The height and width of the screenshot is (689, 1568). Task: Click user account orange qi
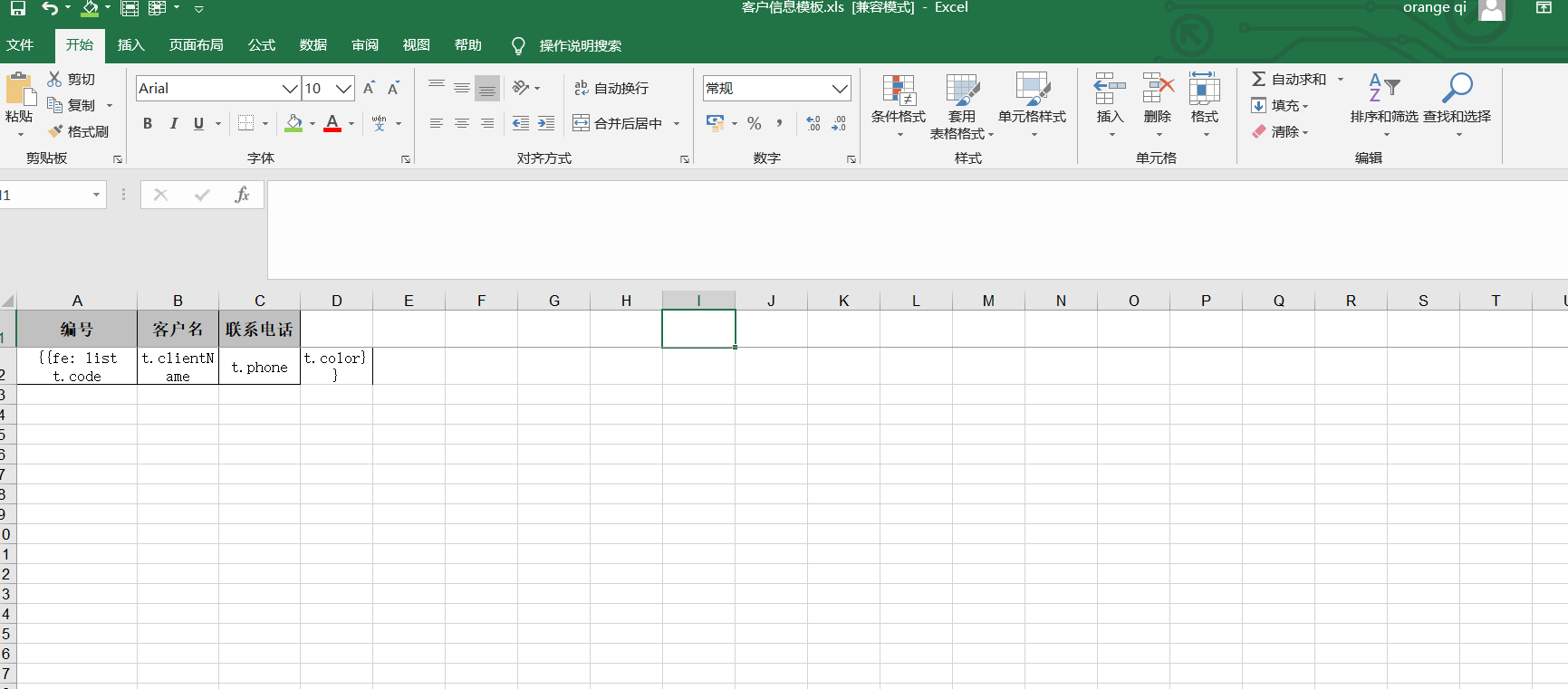tap(1435, 8)
